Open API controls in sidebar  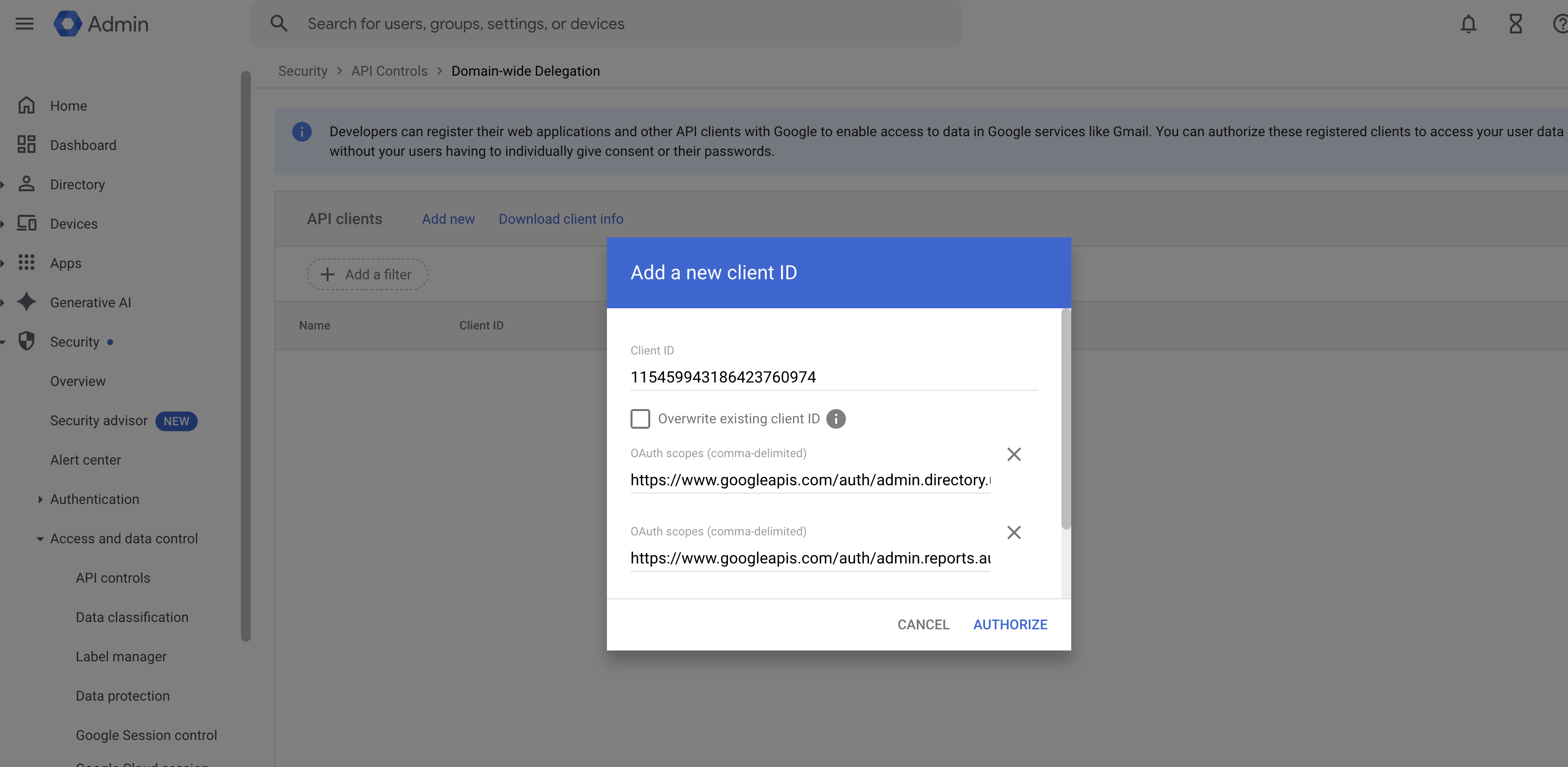[113, 578]
